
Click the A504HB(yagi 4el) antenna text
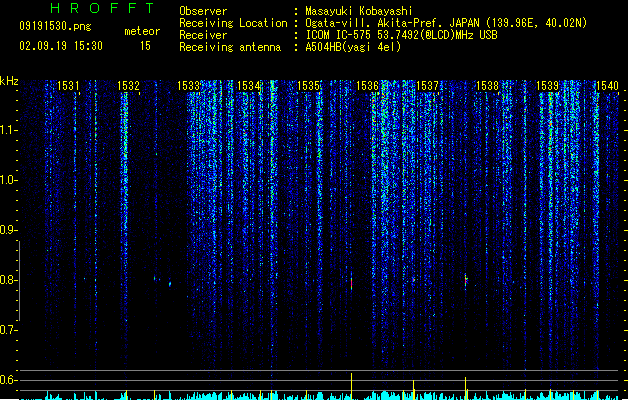pyautogui.click(x=353, y=47)
